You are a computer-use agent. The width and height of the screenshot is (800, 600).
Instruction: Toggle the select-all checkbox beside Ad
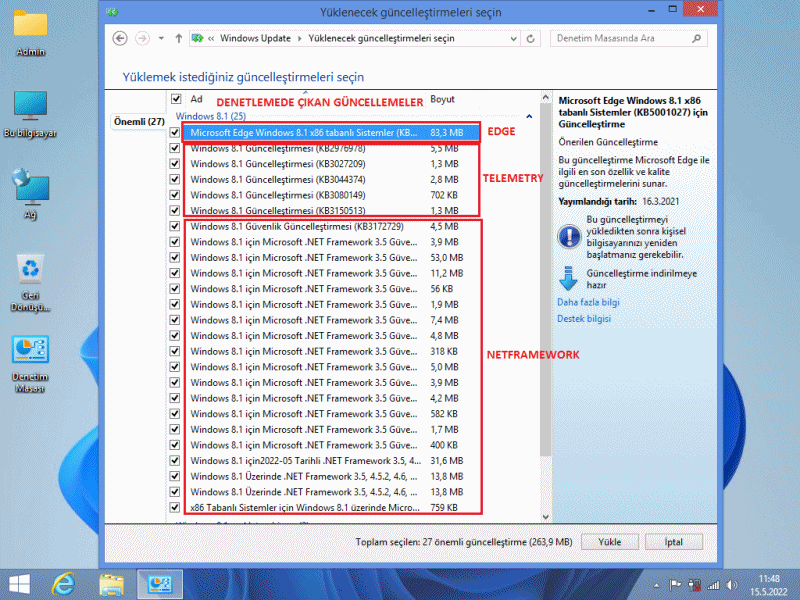click(176, 99)
